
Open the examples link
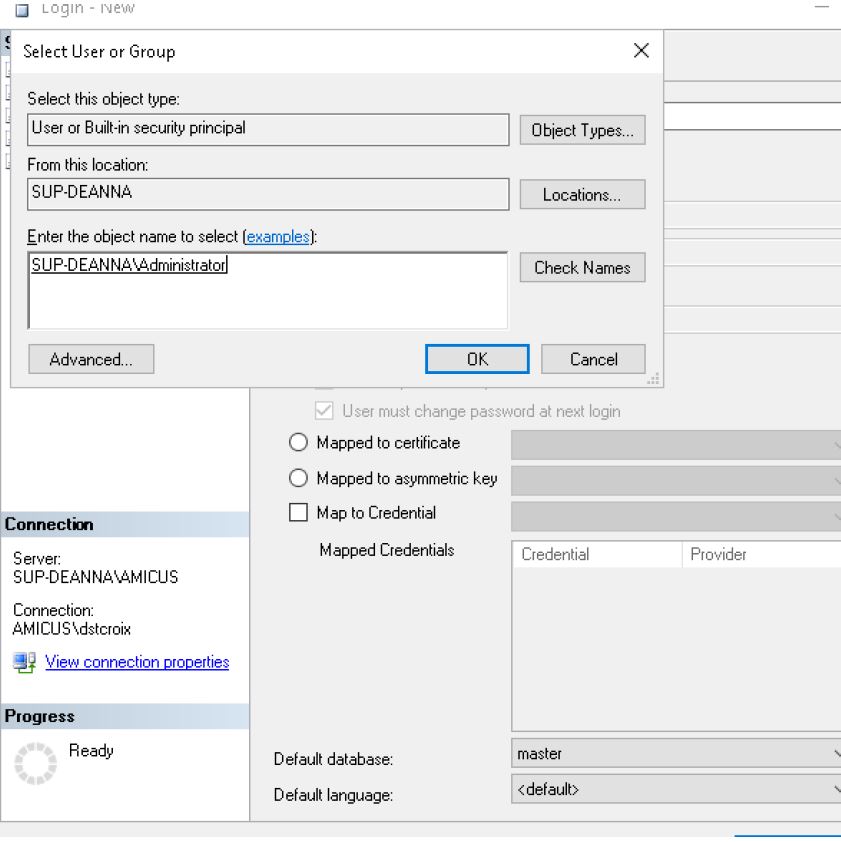point(279,237)
